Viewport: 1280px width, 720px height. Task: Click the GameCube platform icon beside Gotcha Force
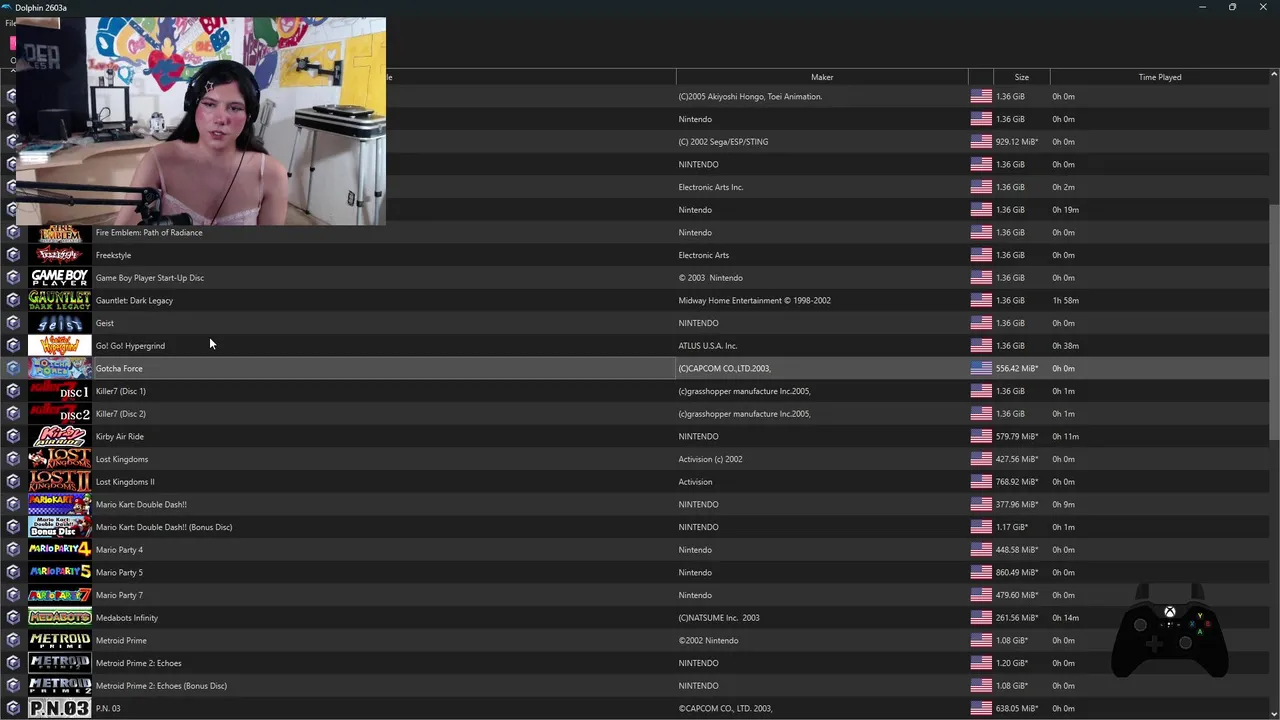click(x=13, y=368)
